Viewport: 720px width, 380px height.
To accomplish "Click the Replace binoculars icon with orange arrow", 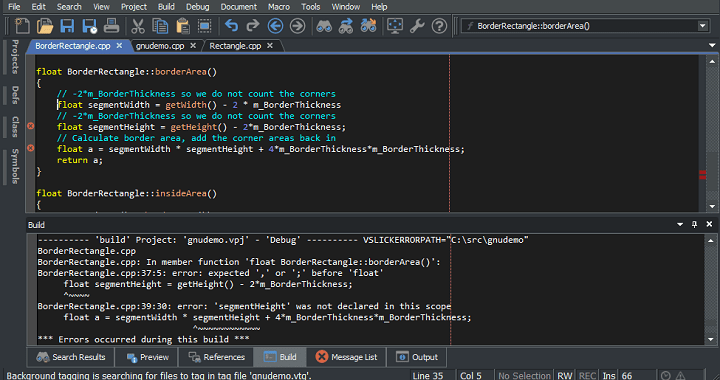I will pyautogui.click(x=368, y=26).
